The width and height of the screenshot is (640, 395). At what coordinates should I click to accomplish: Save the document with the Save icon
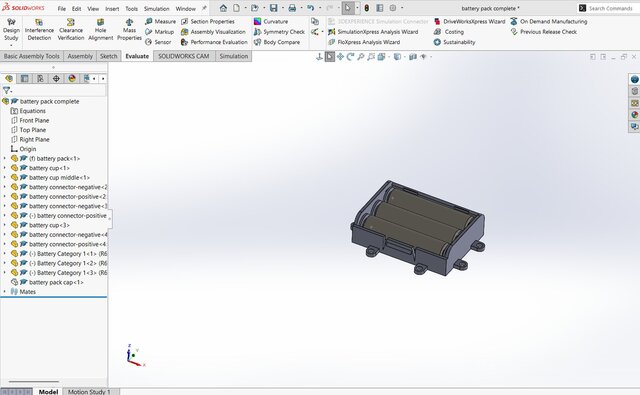pyautogui.click(x=273, y=8)
